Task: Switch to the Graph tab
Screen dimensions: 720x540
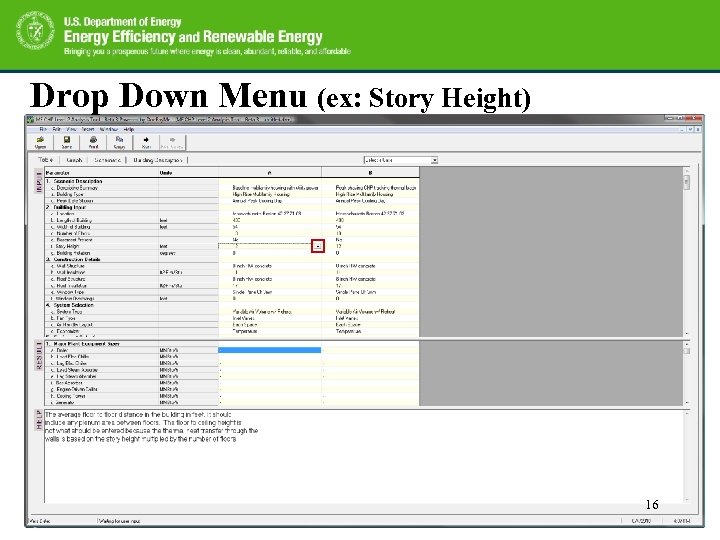Action: coord(74,160)
